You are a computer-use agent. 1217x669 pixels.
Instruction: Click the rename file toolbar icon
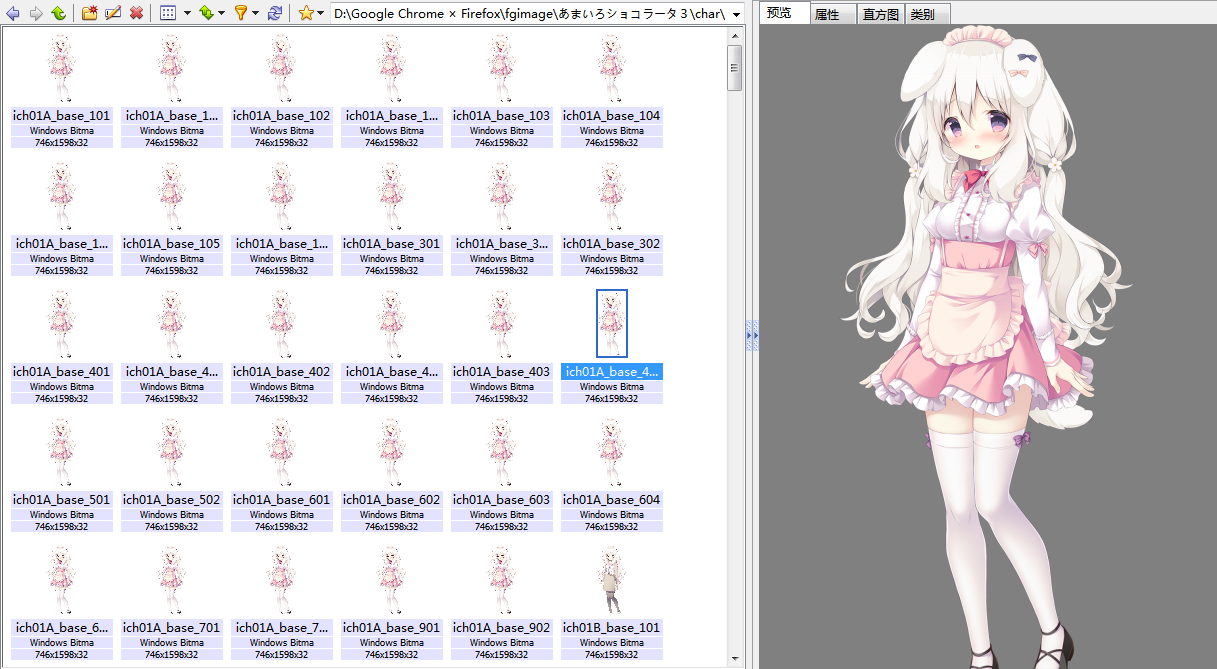[x=113, y=13]
